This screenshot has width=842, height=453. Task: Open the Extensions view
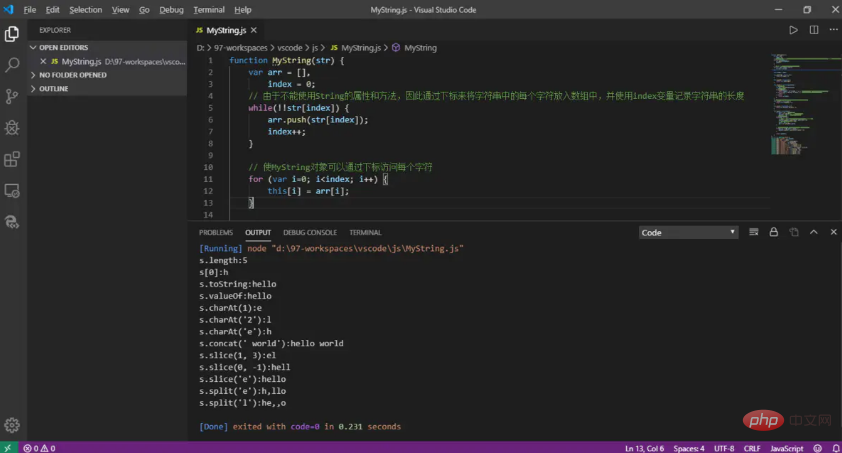click(12, 158)
